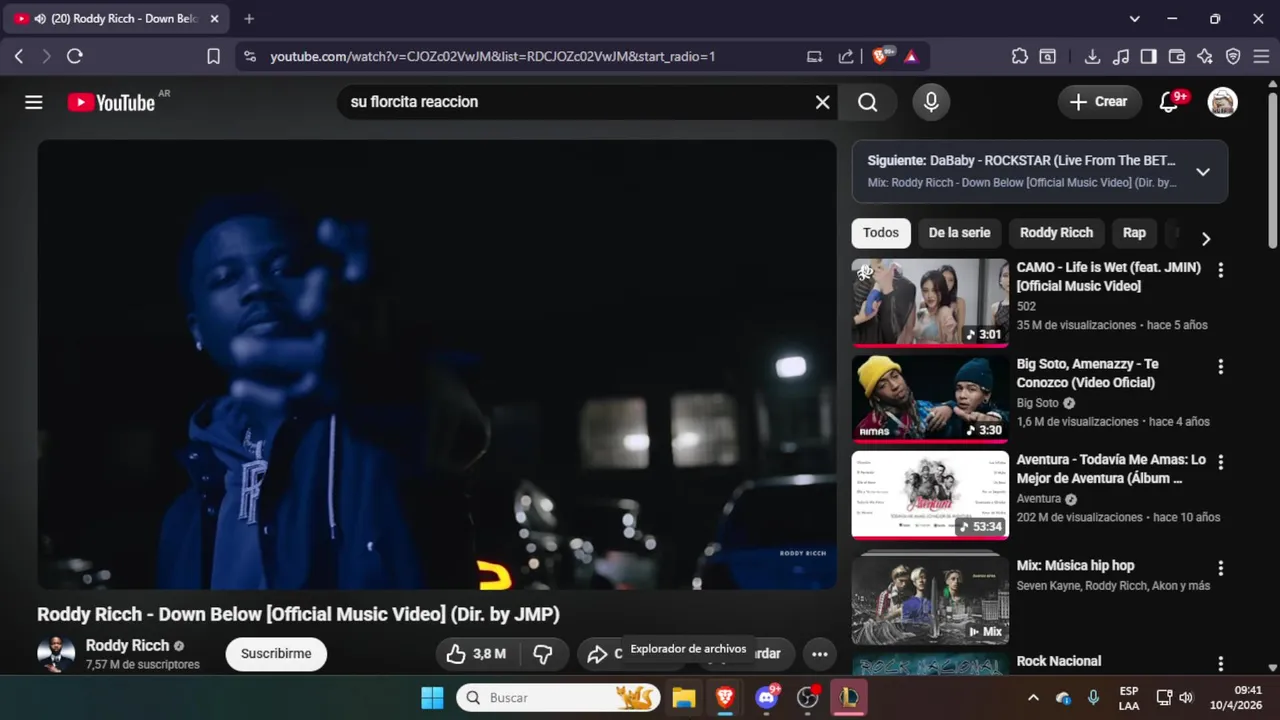The width and height of the screenshot is (1280, 720).
Task: Click the Crear button
Action: pyautogui.click(x=1098, y=102)
